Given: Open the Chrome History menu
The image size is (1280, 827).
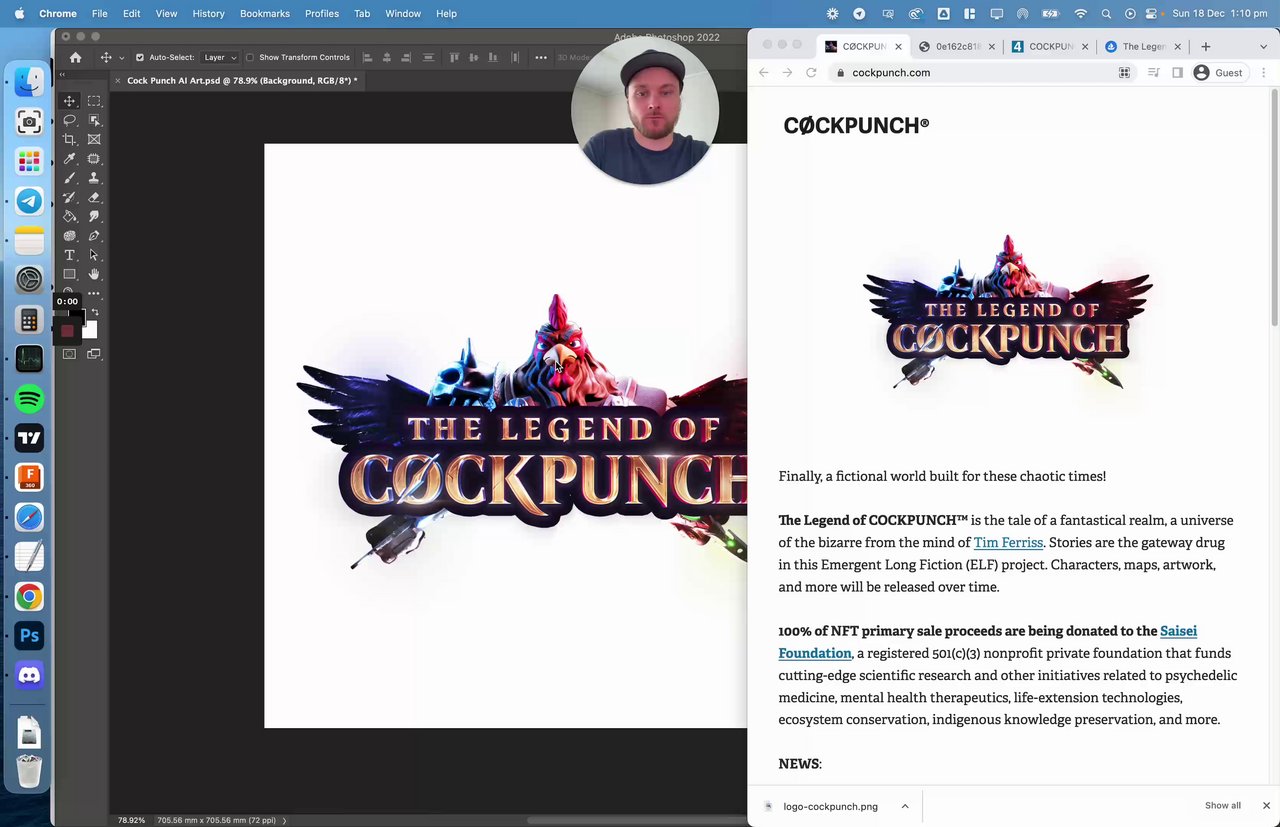Looking at the screenshot, I should tap(208, 14).
